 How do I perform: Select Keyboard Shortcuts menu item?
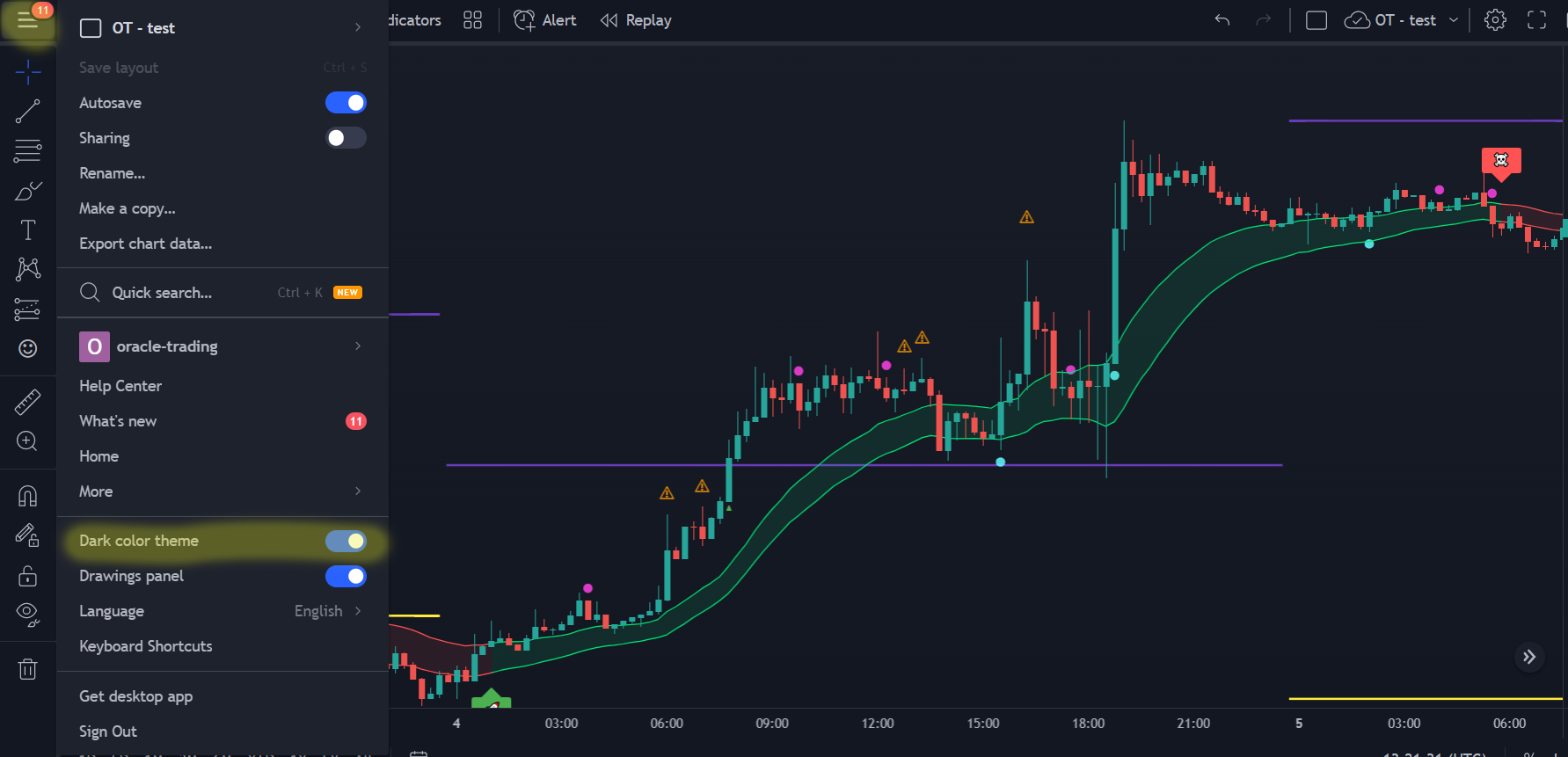146,646
